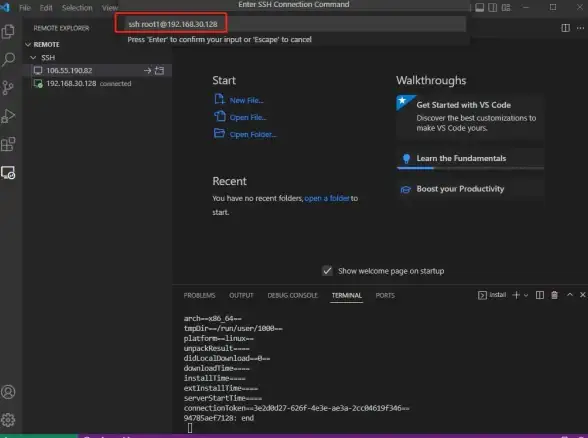The width and height of the screenshot is (588, 438).
Task: Open the Explorer view in activity bar
Action: (x=8, y=31)
